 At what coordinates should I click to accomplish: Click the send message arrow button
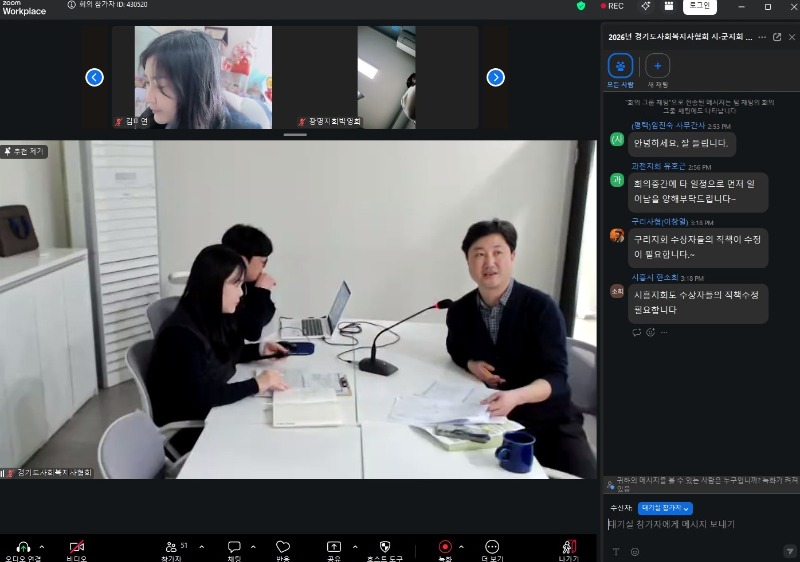789,551
